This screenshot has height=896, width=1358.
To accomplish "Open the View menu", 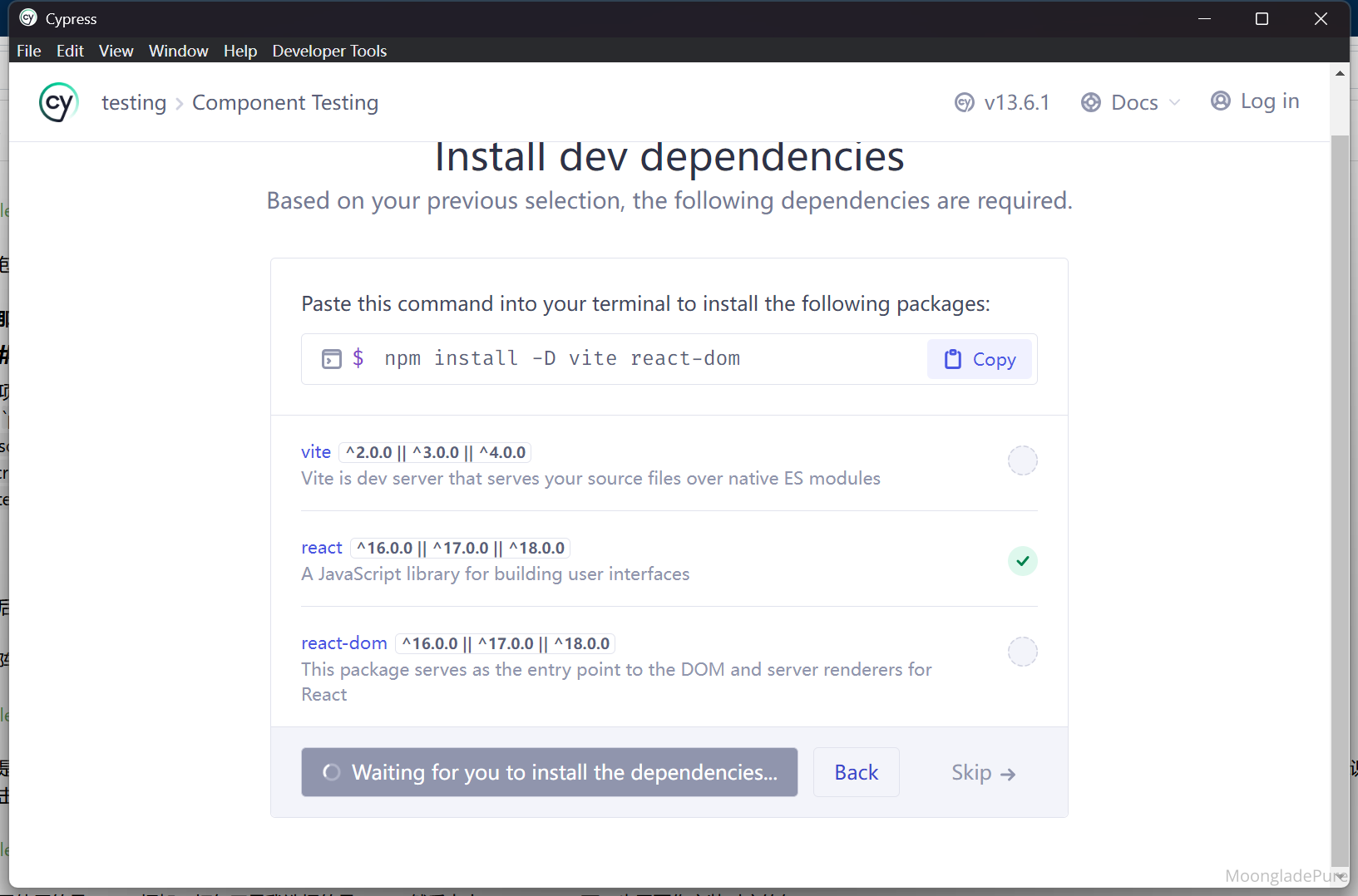I will pyautogui.click(x=116, y=51).
